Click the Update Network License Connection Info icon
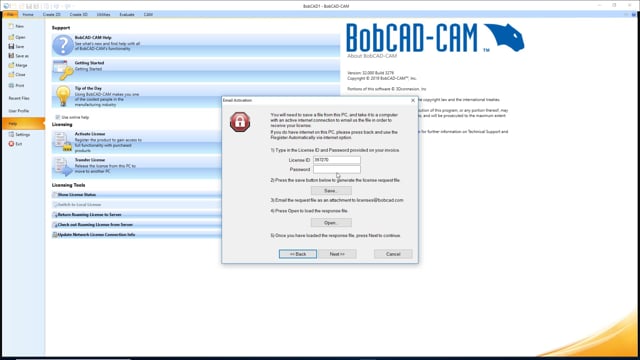 [55, 235]
